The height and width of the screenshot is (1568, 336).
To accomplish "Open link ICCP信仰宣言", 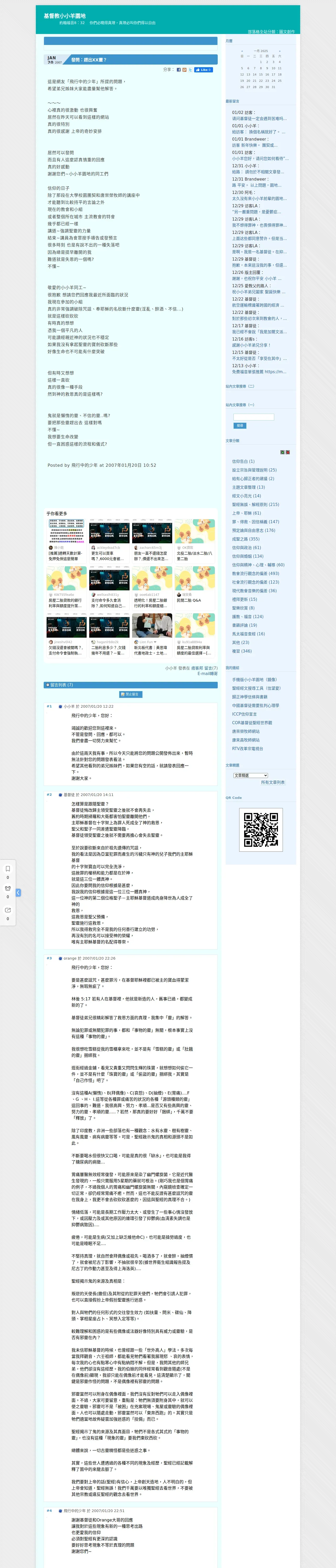I will click(244, 714).
